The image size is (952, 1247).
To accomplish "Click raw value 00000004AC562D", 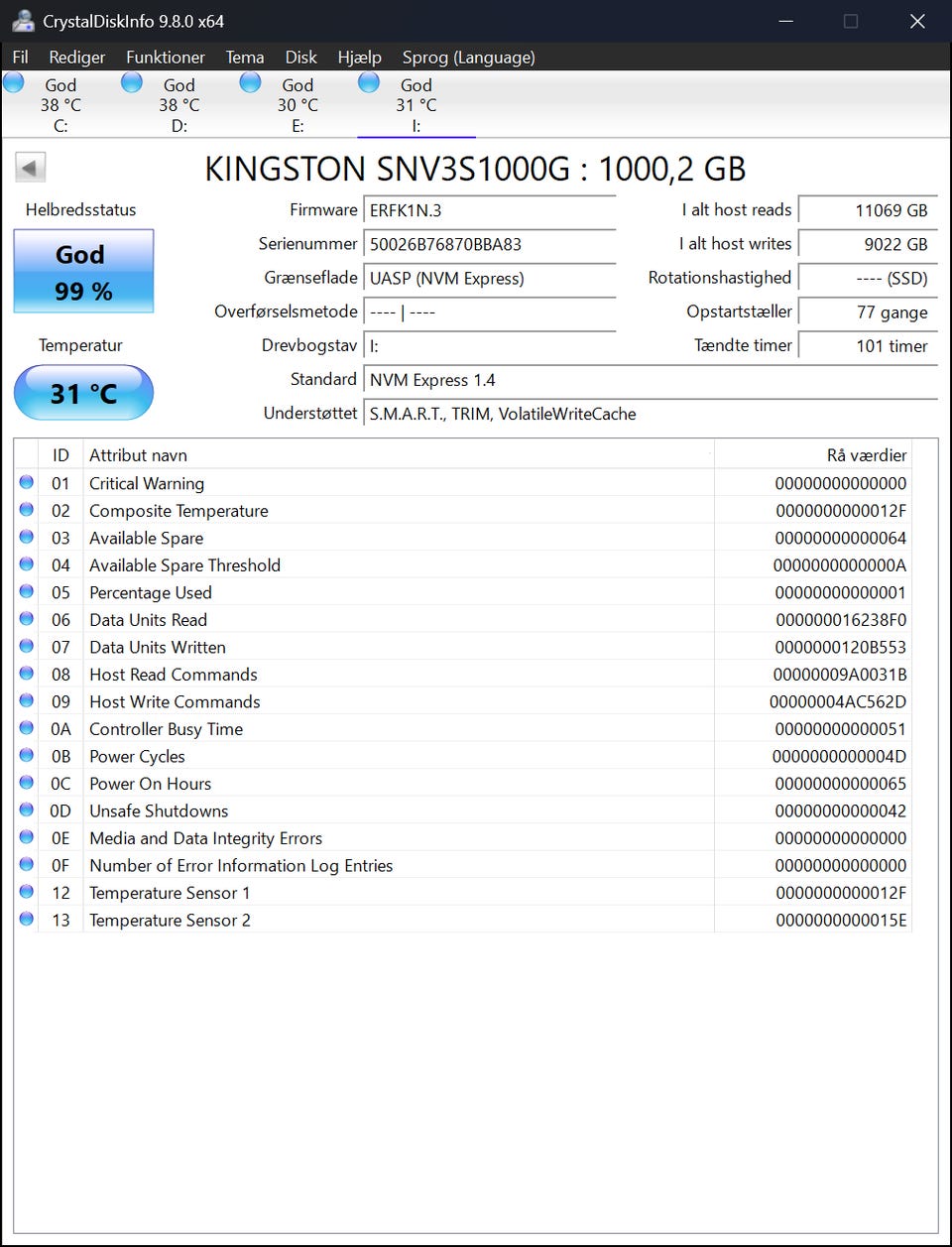I will tap(838, 701).
